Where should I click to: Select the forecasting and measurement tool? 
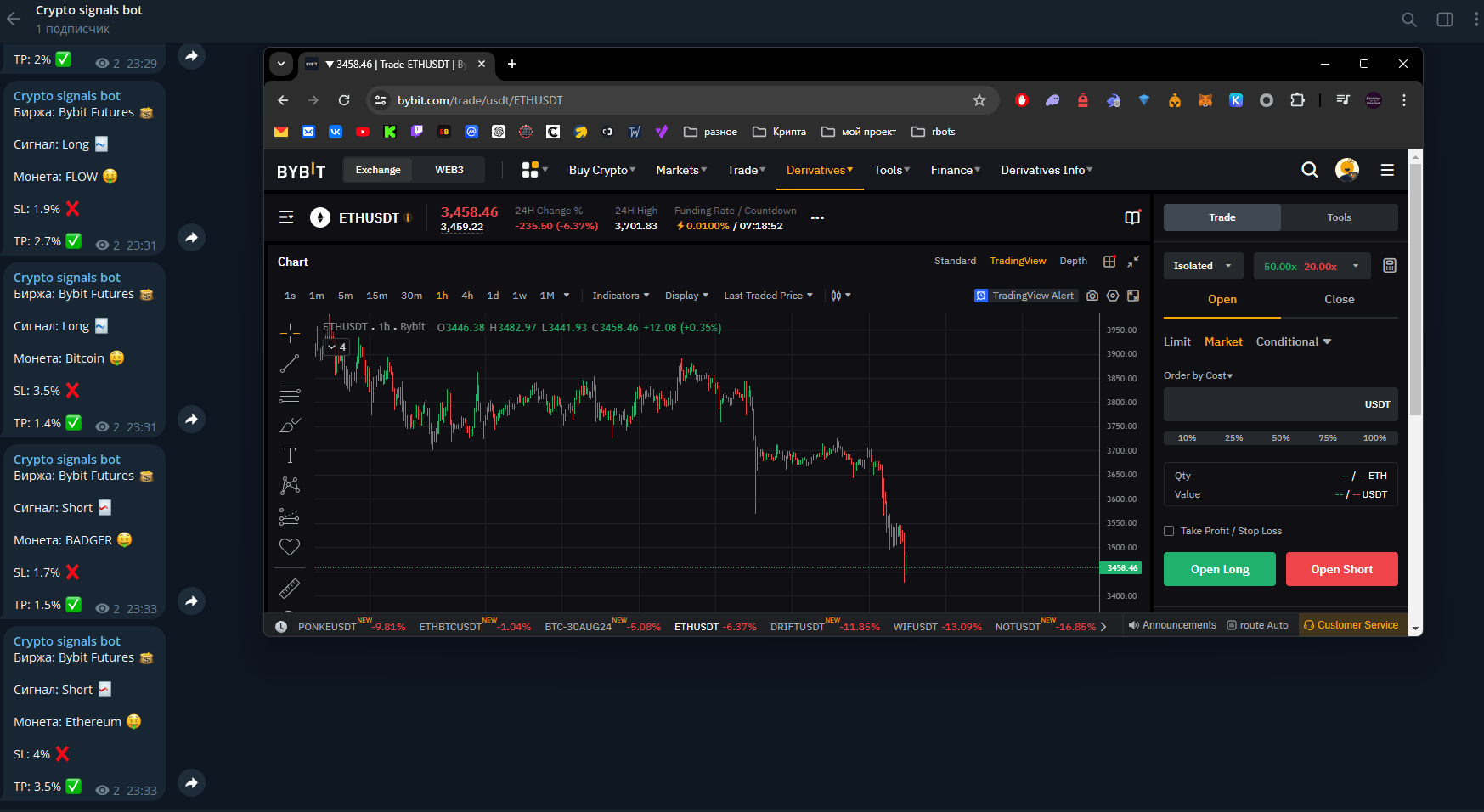[290, 516]
